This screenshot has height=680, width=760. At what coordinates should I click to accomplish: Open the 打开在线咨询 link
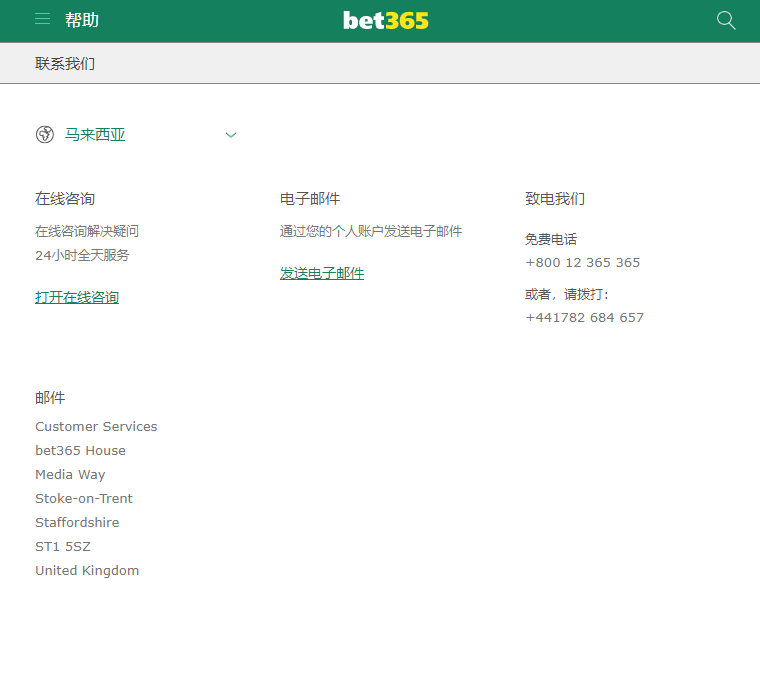tap(77, 297)
